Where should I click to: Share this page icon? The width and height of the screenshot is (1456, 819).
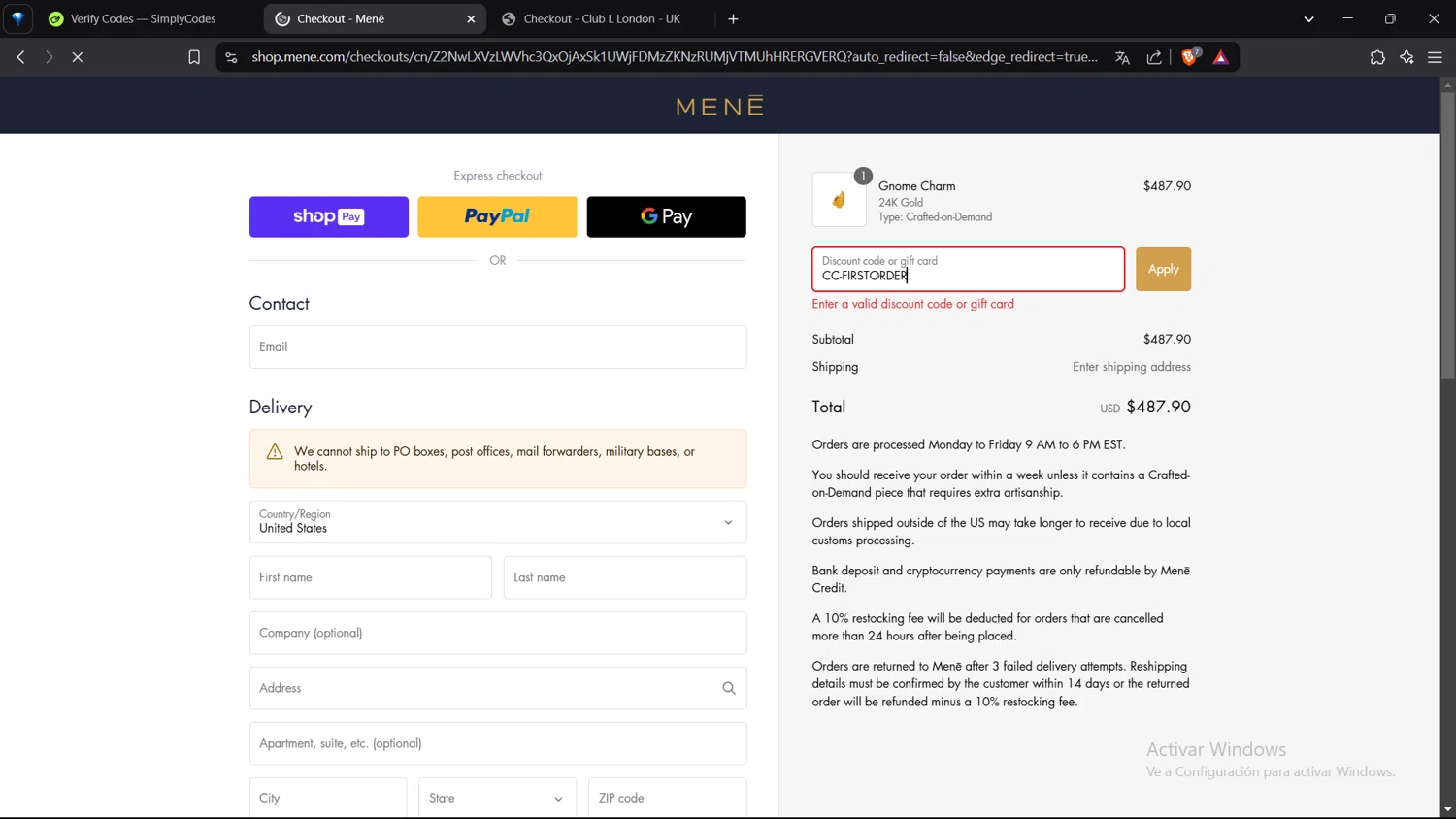click(x=1154, y=57)
